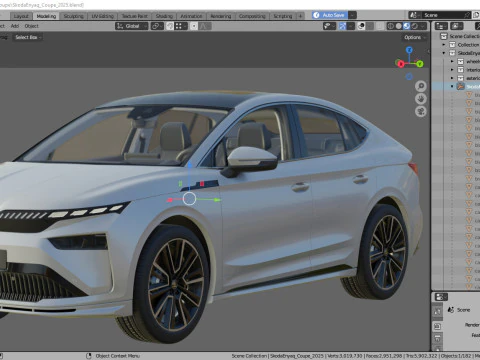
Task: Switch to solid shading mode
Action: 399,26
